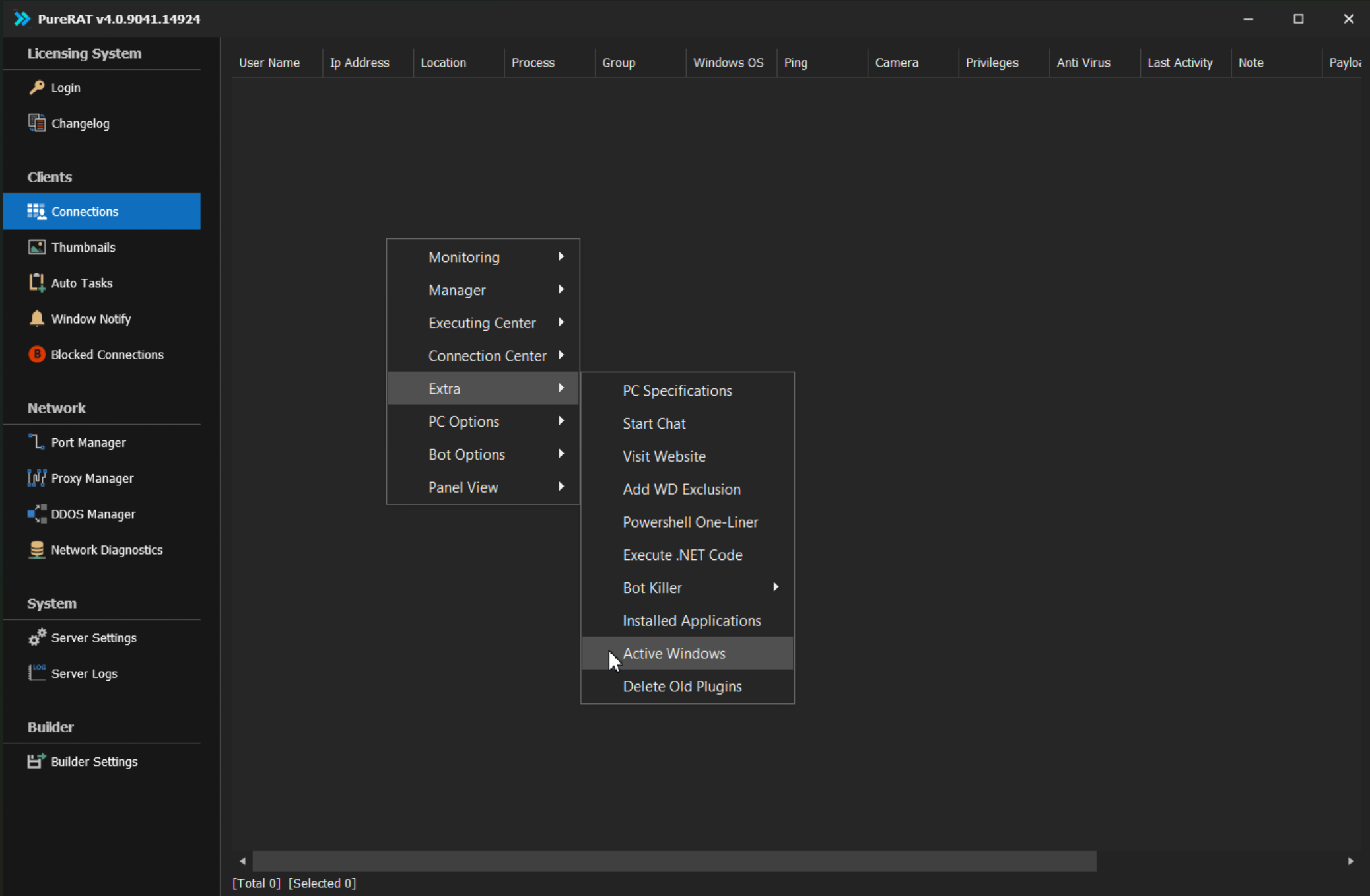The height and width of the screenshot is (896, 1370).
Task: Click the "[Selected 0]" status text
Action: [322, 883]
